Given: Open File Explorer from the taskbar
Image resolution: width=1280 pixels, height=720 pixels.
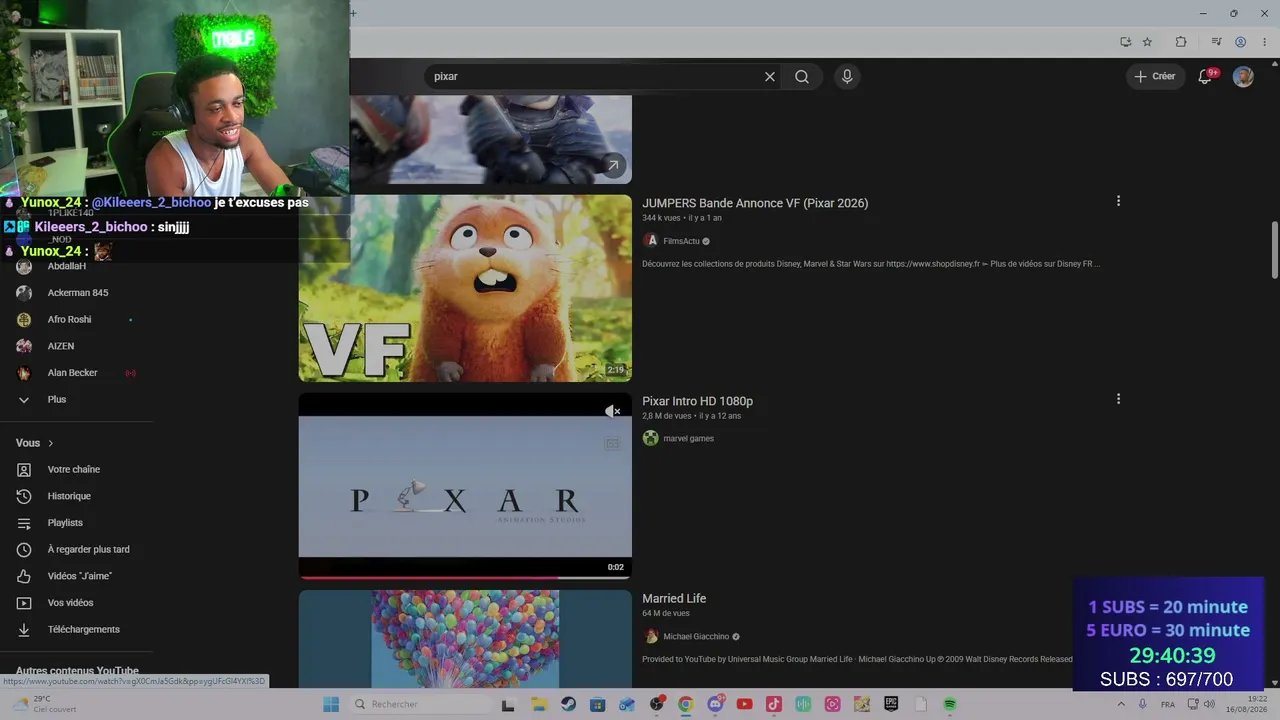Looking at the screenshot, I should (x=538, y=704).
